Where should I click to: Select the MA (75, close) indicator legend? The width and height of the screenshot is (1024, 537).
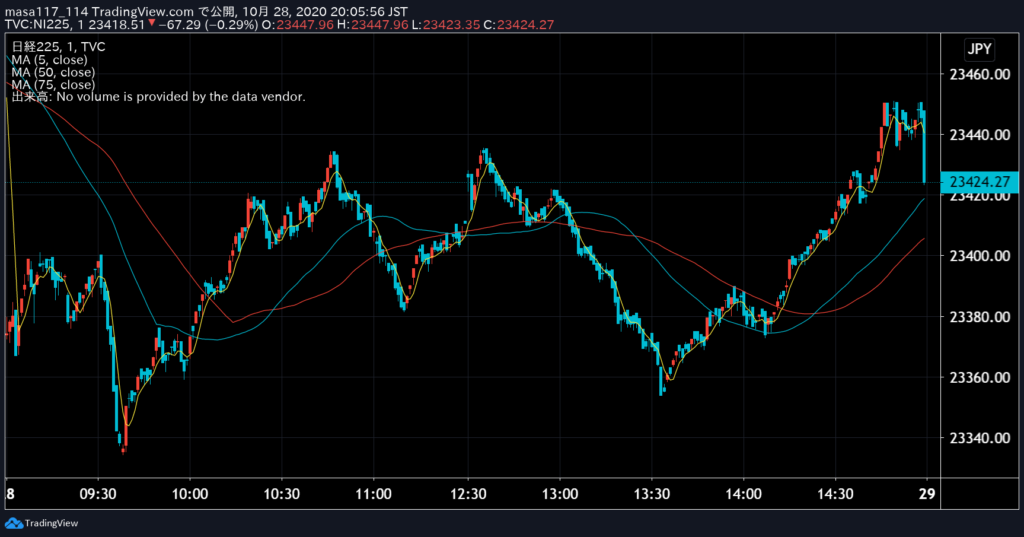coord(53,84)
